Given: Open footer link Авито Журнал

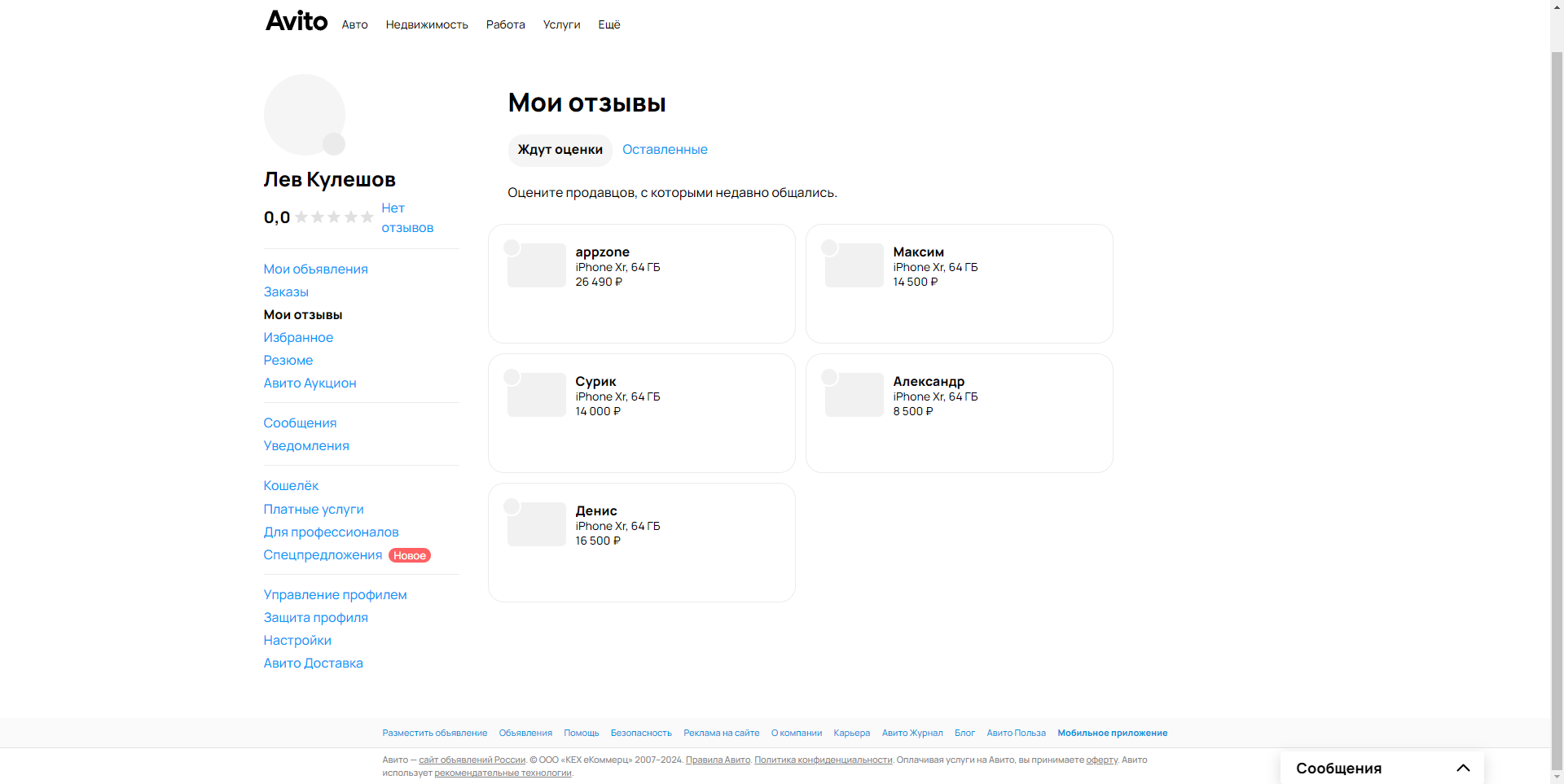Looking at the screenshot, I should (x=912, y=733).
